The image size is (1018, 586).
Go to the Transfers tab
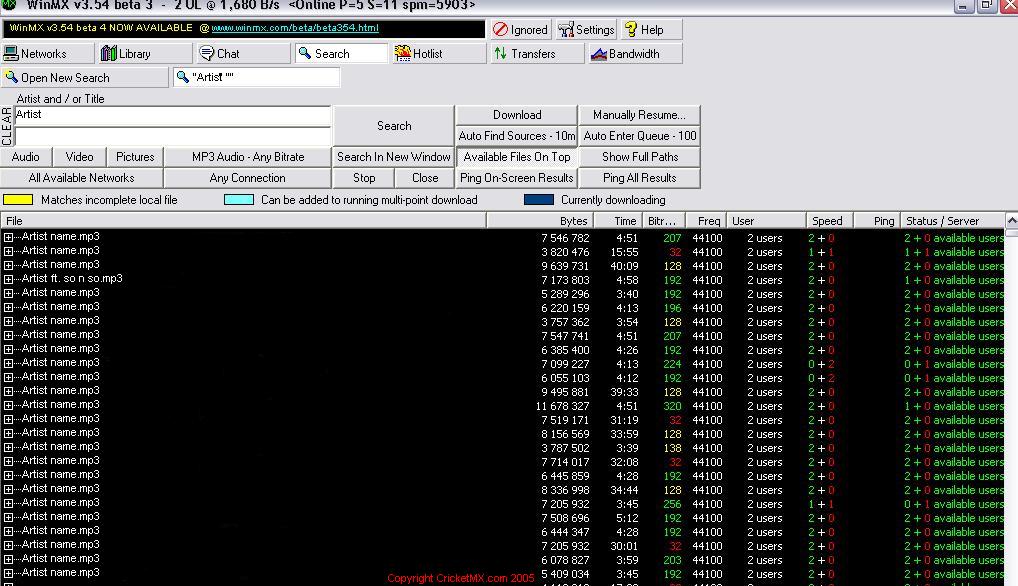(x=536, y=54)
